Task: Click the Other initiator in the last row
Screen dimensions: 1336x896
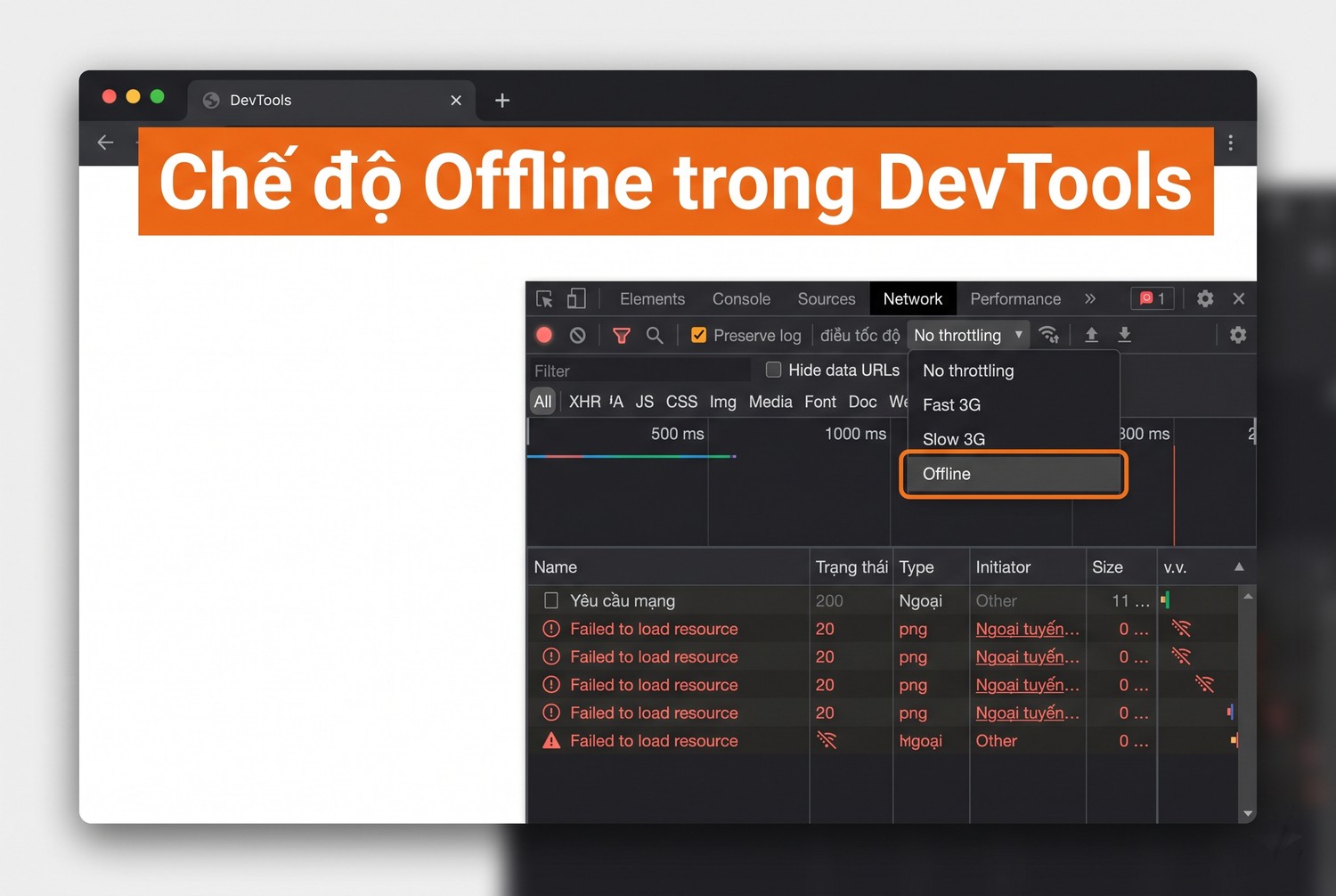Action: click(x=996, y=741)
